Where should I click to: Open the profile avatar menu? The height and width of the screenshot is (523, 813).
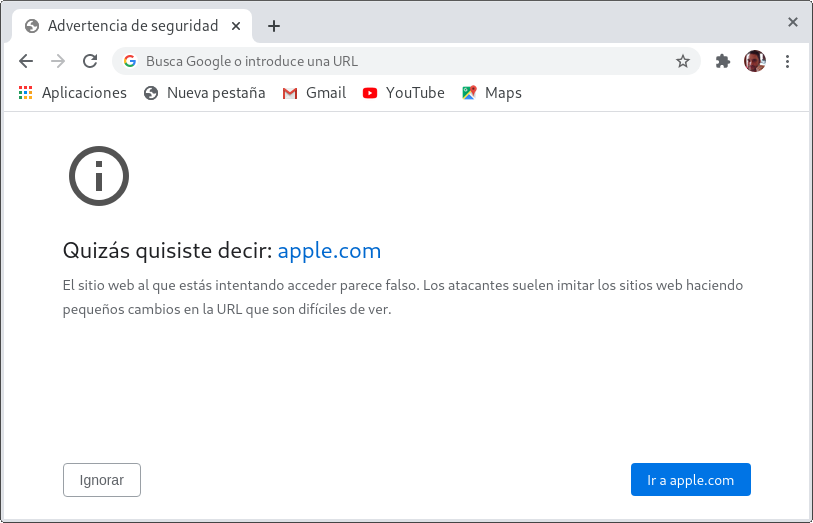(x=754, y=61)
